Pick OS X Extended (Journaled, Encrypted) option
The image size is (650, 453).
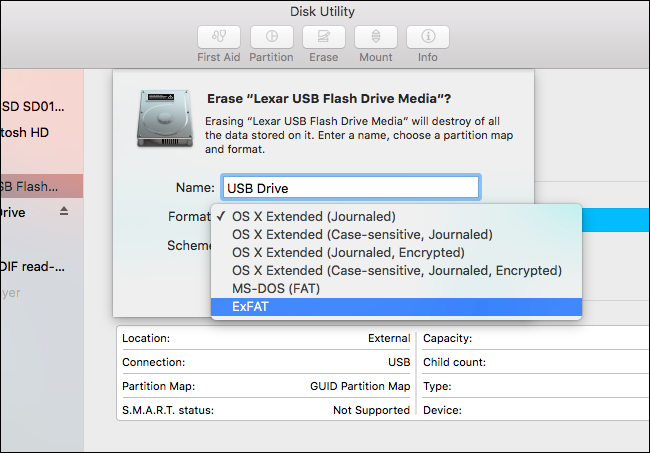348,252
